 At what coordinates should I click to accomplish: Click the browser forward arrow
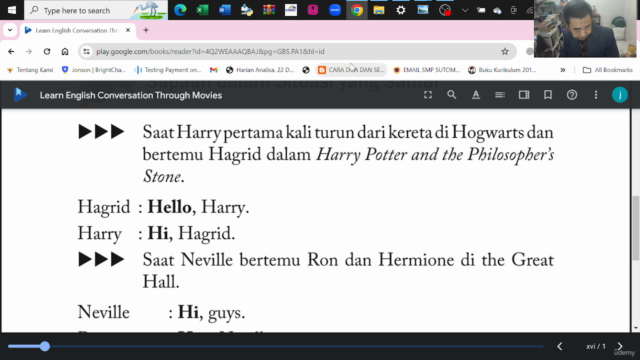(x=29, y=51)
